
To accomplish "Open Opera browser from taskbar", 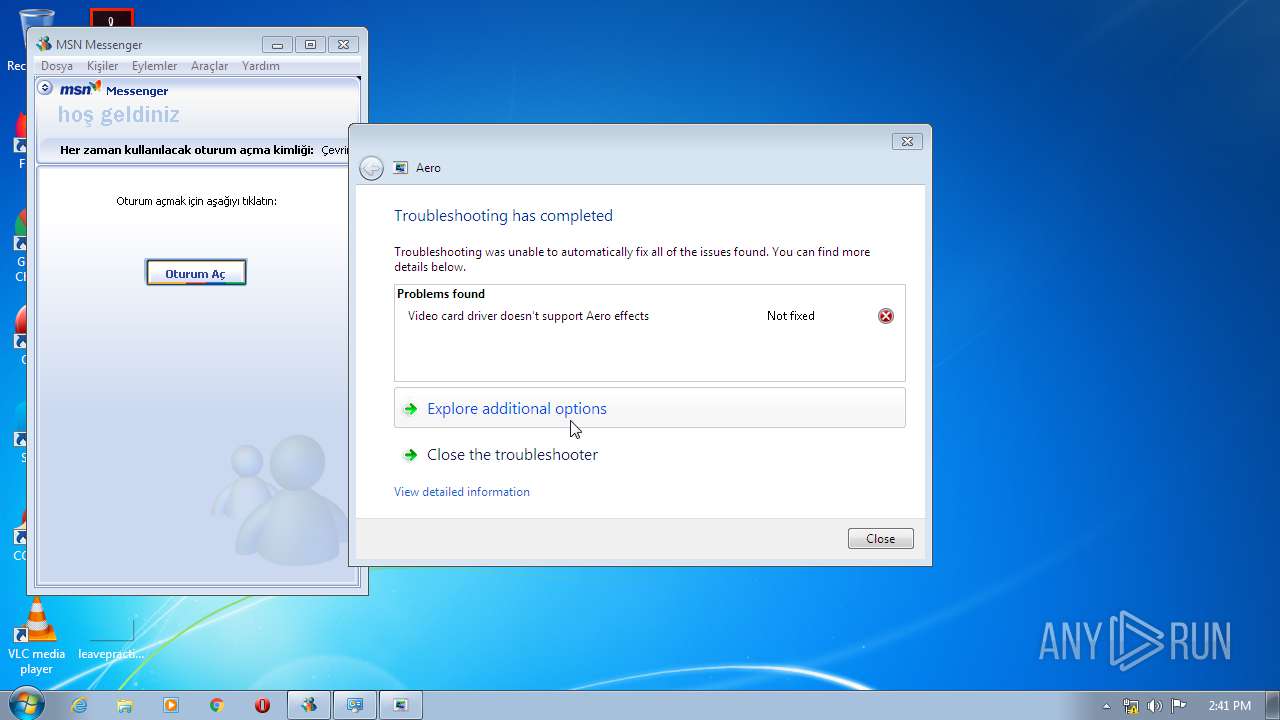I will point(263,705).
